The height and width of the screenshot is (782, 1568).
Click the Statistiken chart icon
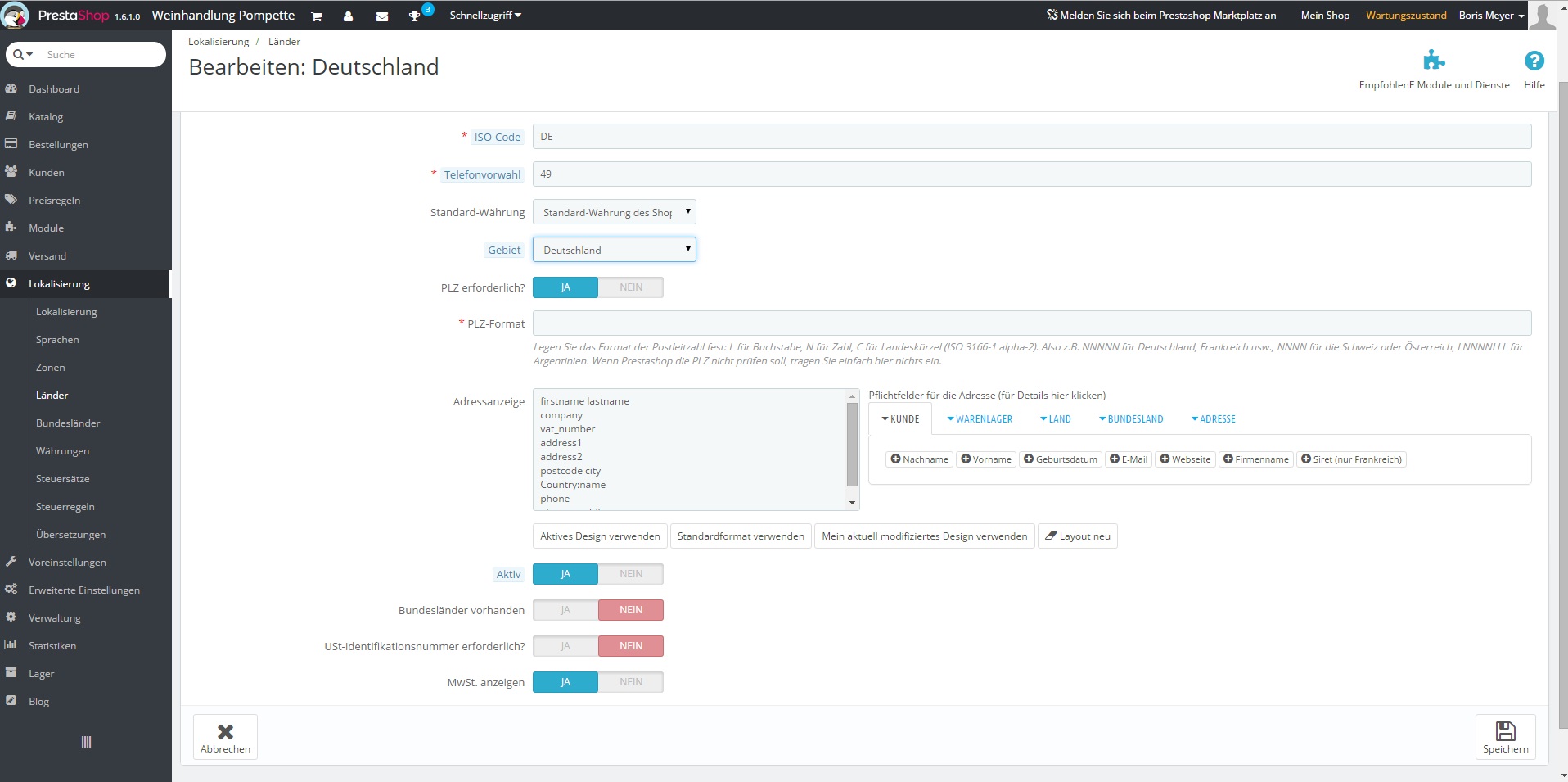[x=11, y=645]
